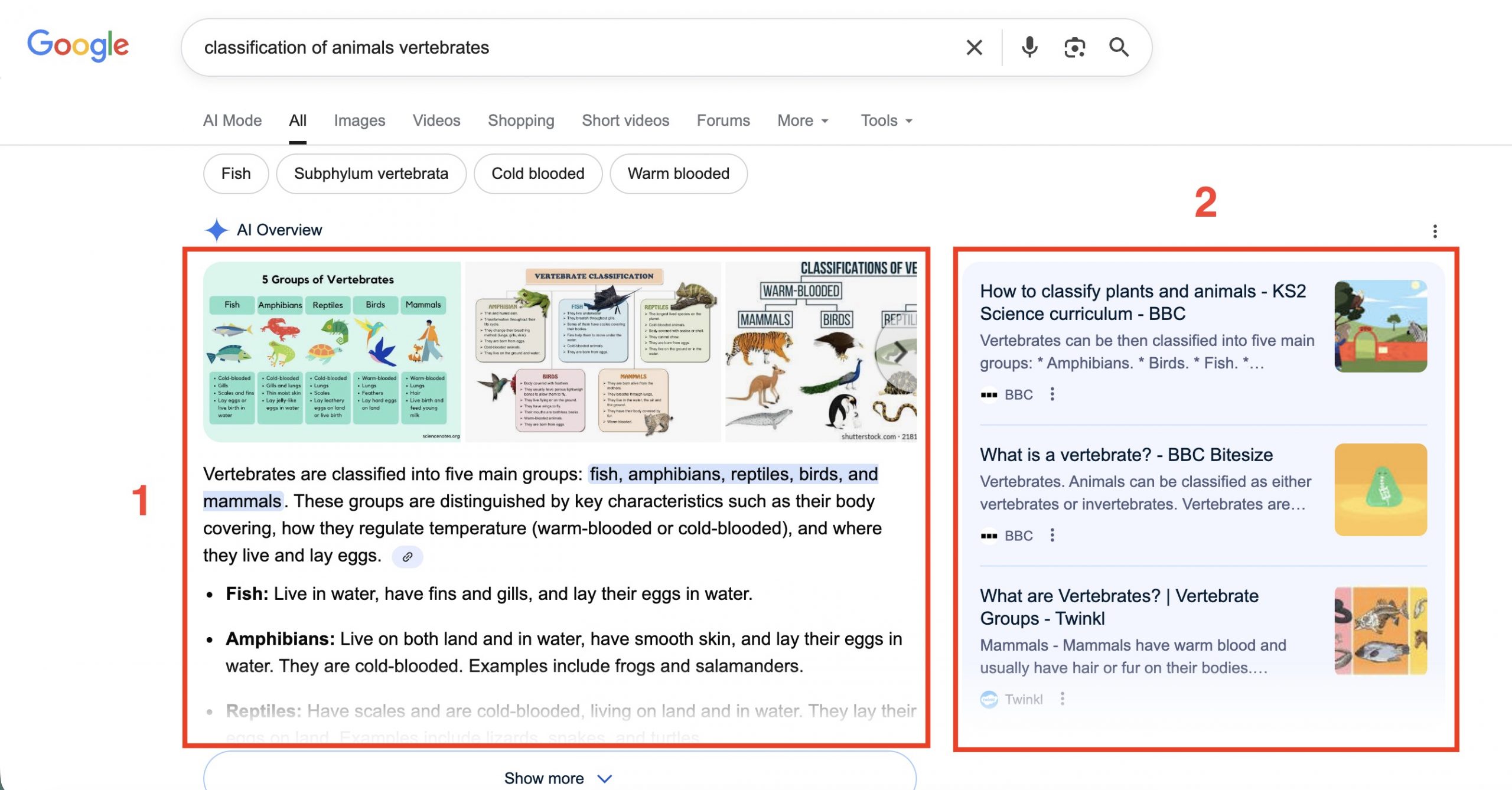This screenshot has width=1512, height=790.
Task: Expand the More search filters dropdown
Action: pyautogui.click(x=803, y=120)
